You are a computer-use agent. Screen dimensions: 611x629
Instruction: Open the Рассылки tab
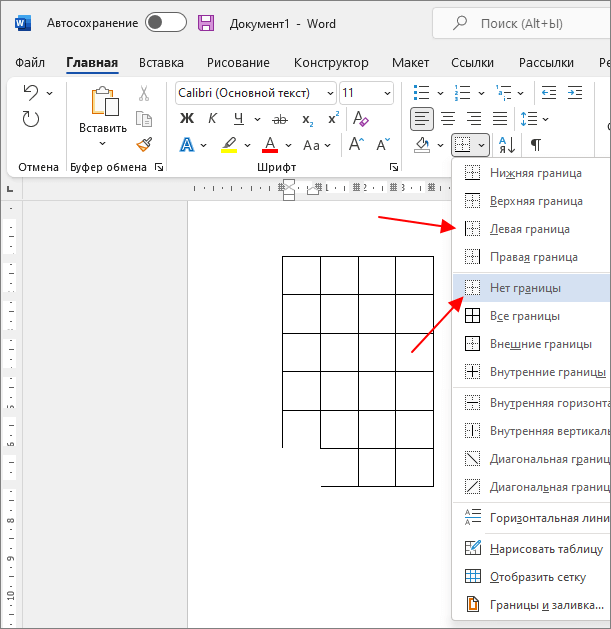pyautogui.click(x=546, y=63)
